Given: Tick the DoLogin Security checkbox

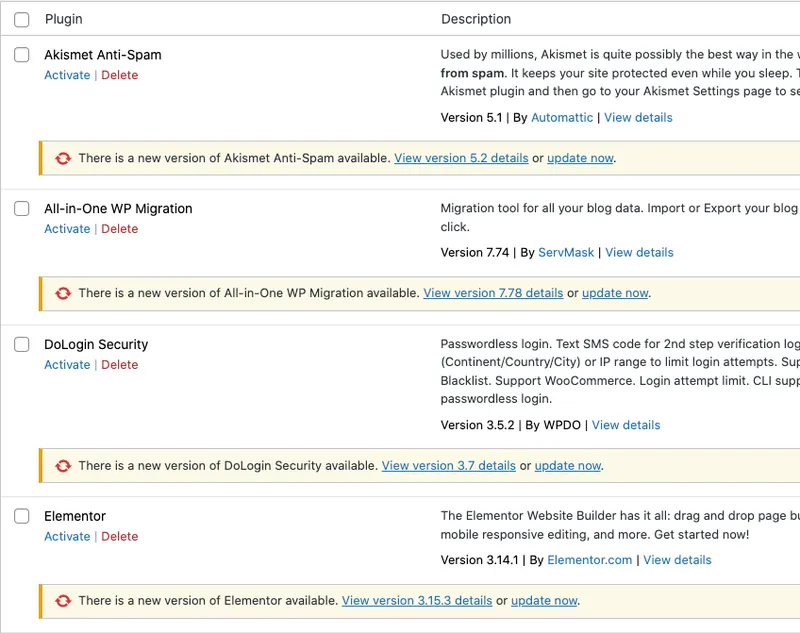Looking at the screenshot, I should tap(21, 345).
